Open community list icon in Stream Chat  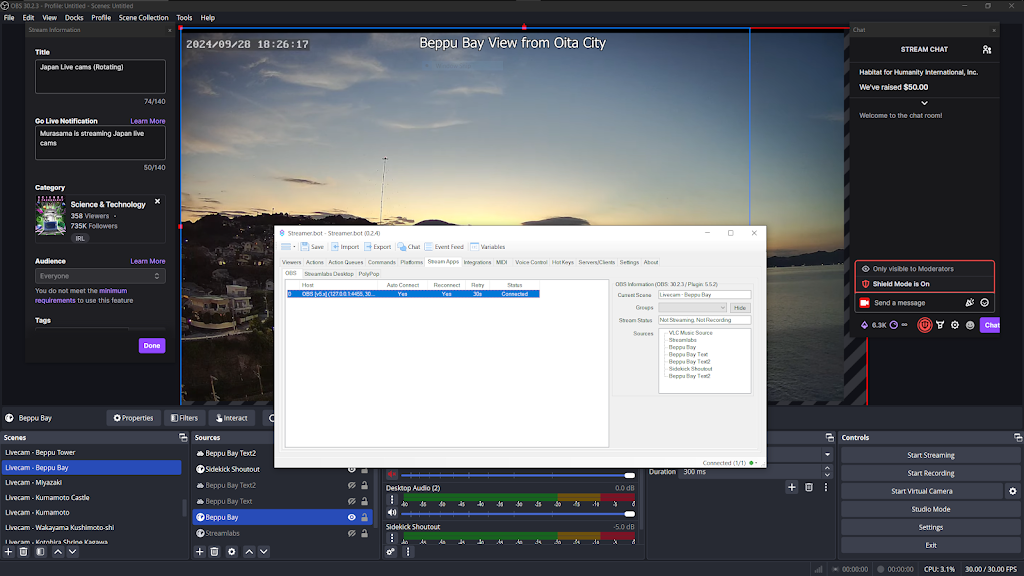tap(987, 49)
